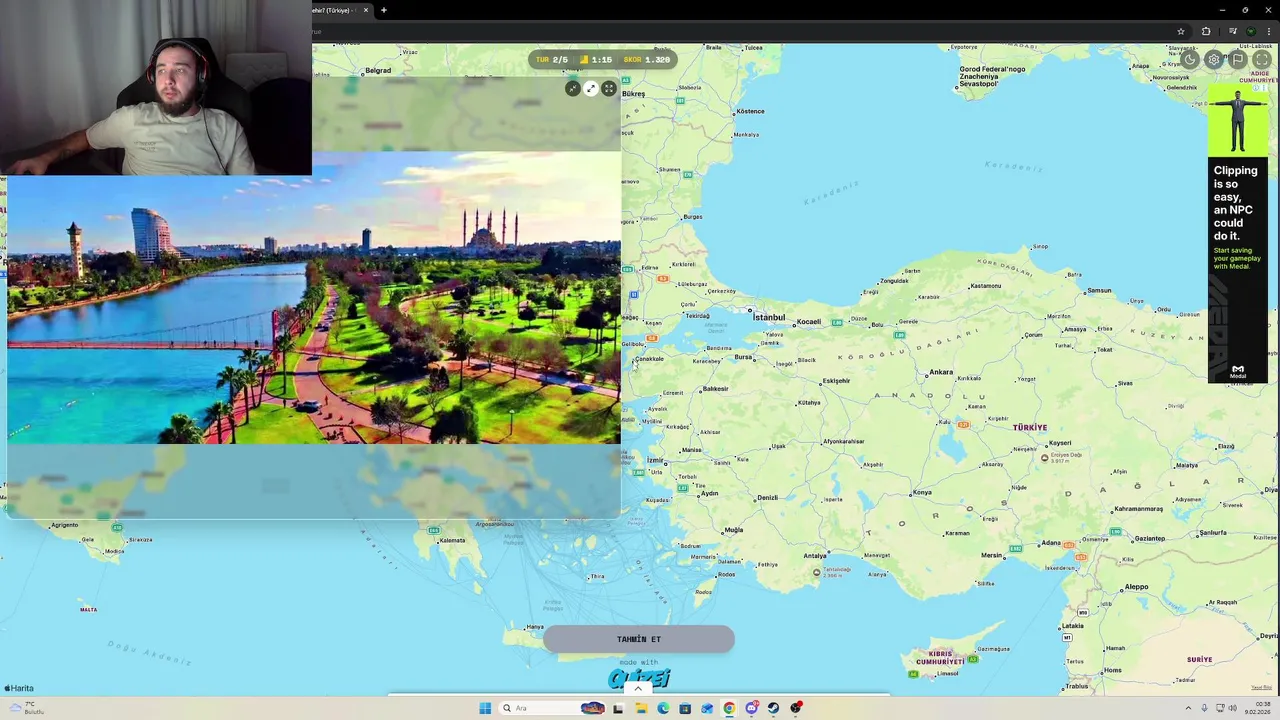The width and height of the screenshot is (1280, 720).
Task: Open the Chrome three-dot menu
Action: pos(1269,32)
